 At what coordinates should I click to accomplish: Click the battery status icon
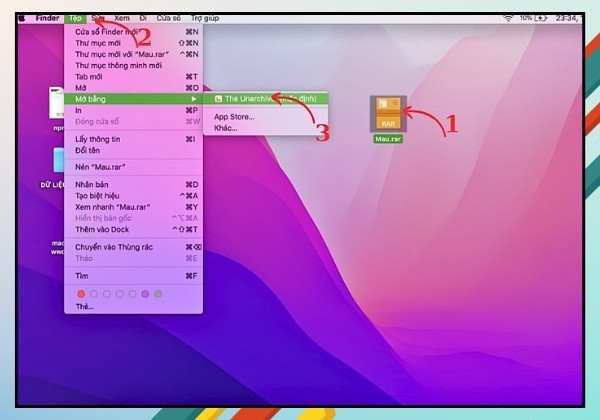[x=541, y=18]
